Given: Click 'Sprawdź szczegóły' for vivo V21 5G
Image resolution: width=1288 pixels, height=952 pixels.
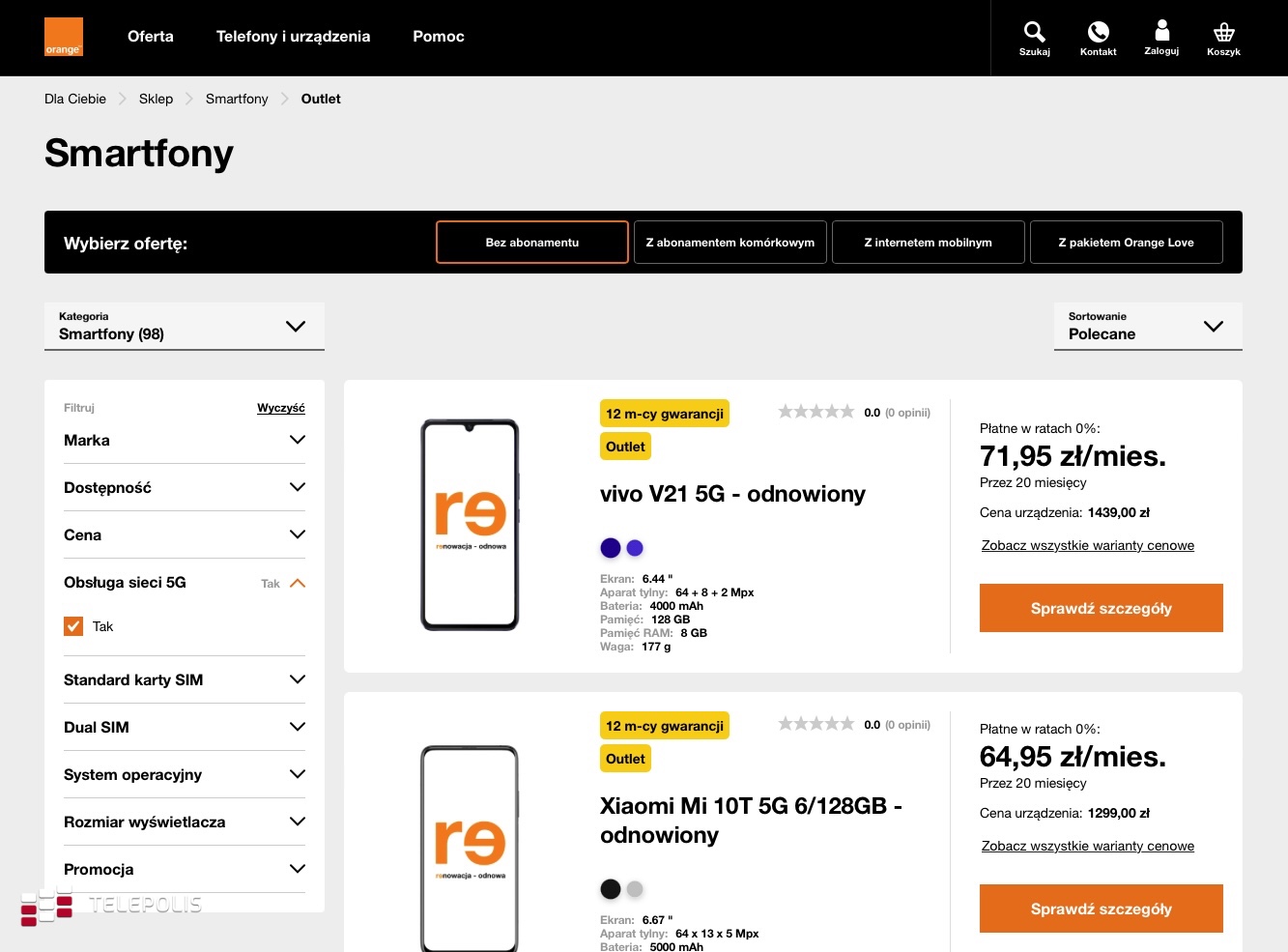Looking at the screenshot, I should [x=1101, y=608].
